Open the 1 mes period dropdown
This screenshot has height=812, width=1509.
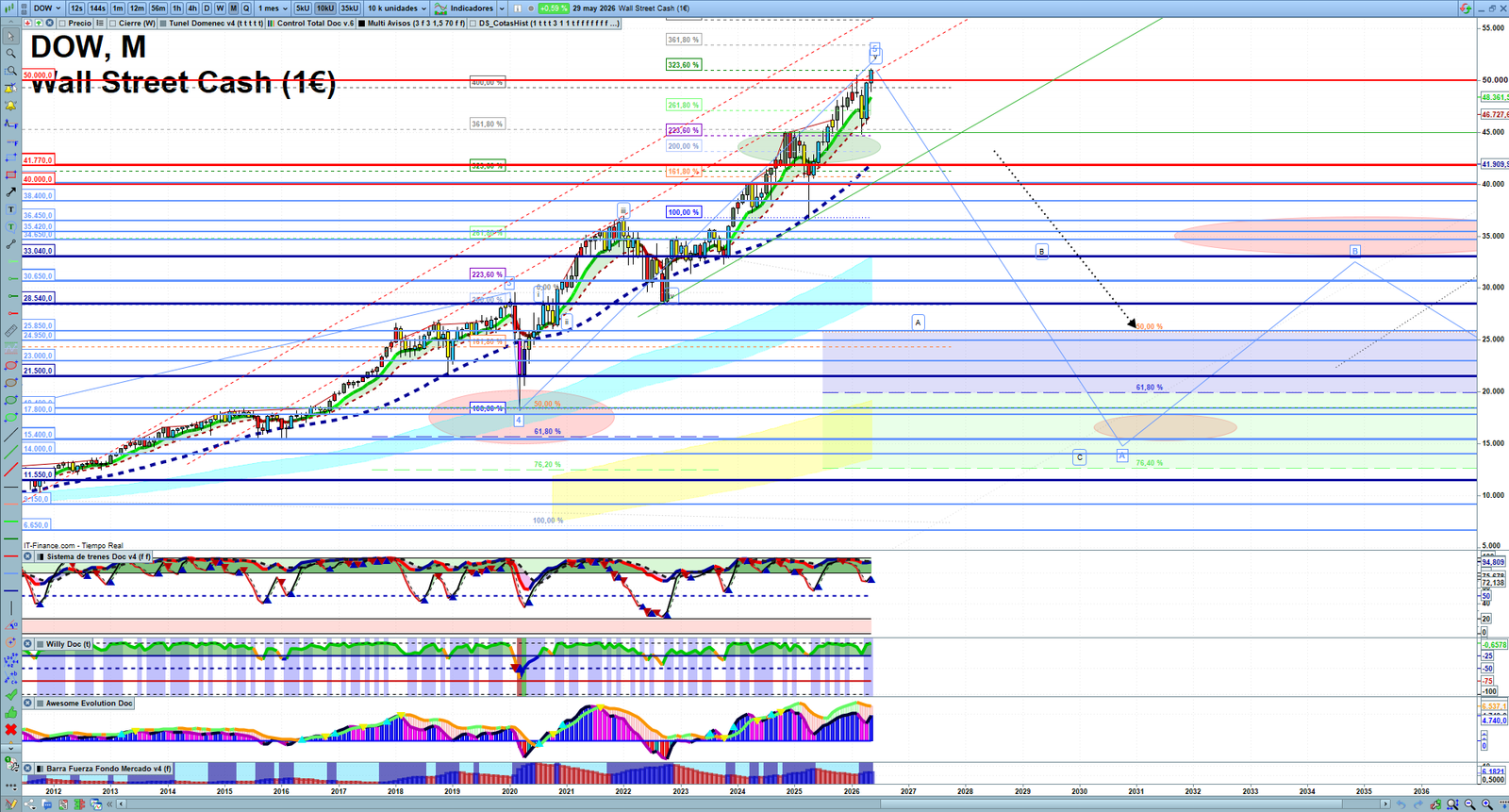pos(273,8)
